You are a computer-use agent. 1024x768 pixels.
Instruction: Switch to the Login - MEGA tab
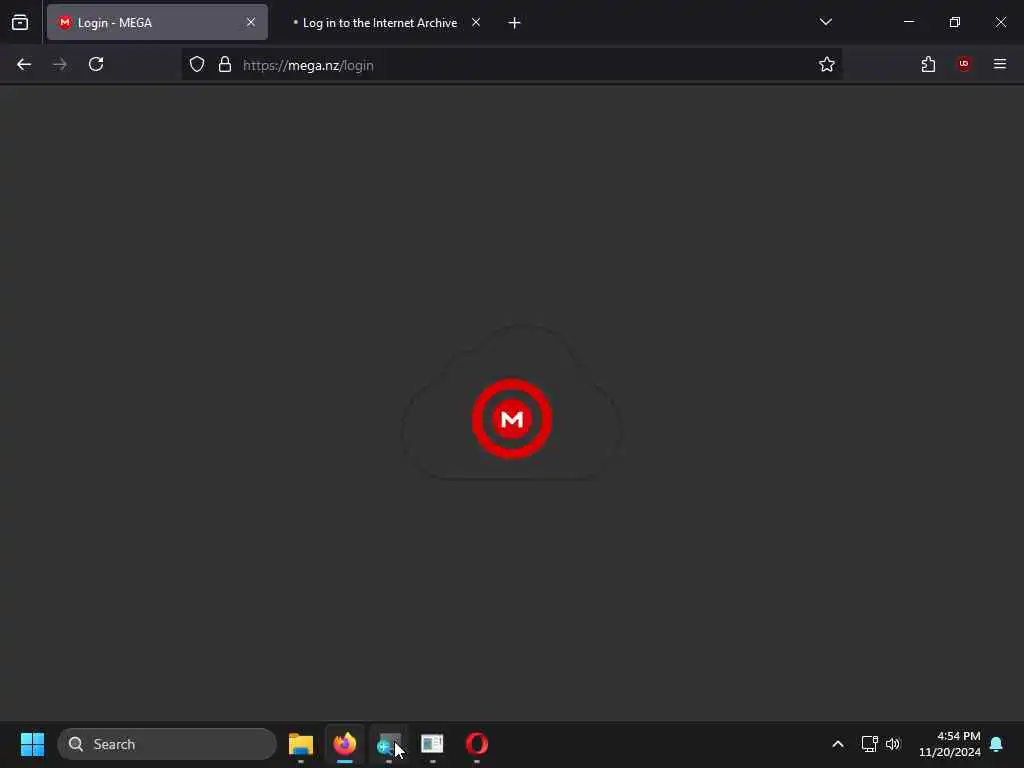point(157,22)
